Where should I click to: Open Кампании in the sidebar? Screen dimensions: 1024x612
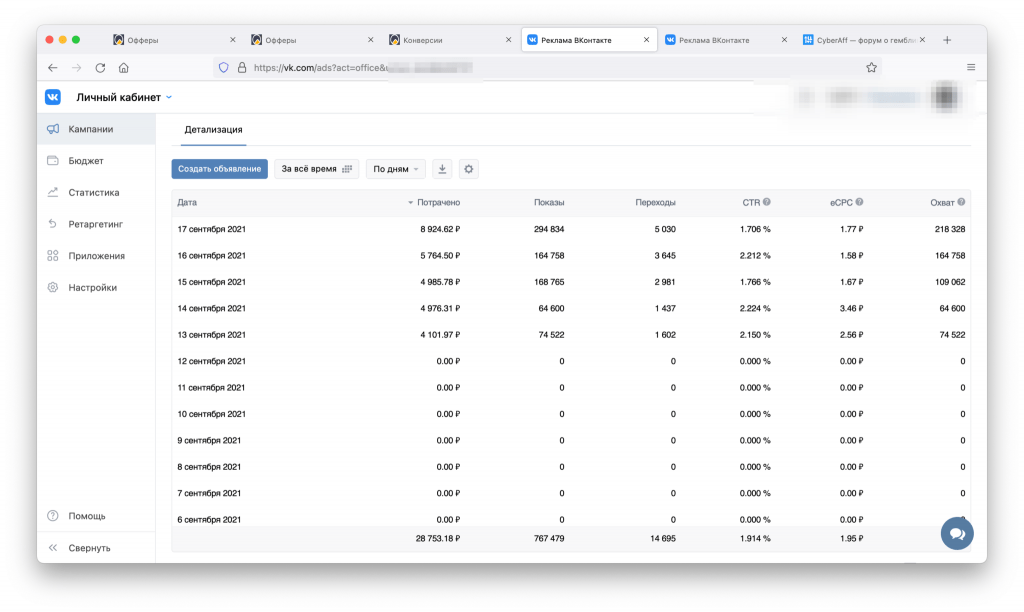click(96, 129)
